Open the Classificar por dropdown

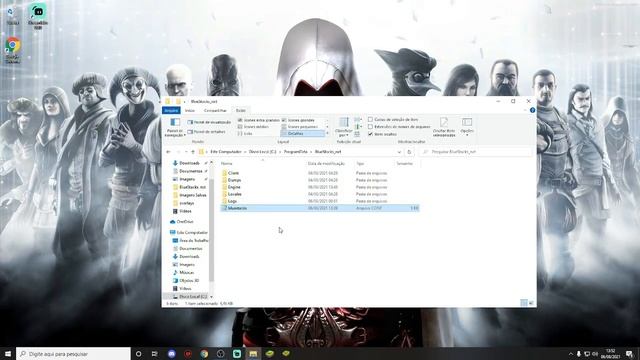pos(343,127)
